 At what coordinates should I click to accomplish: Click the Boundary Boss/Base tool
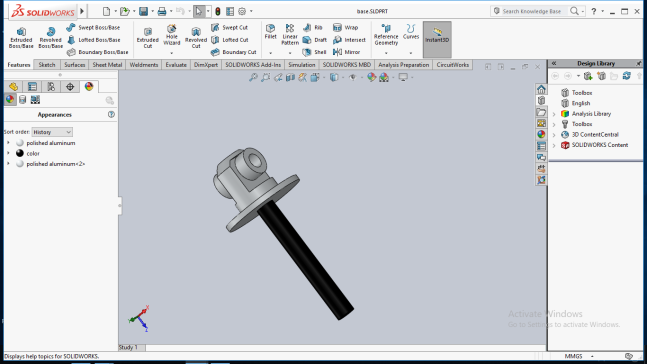[97, 52]
